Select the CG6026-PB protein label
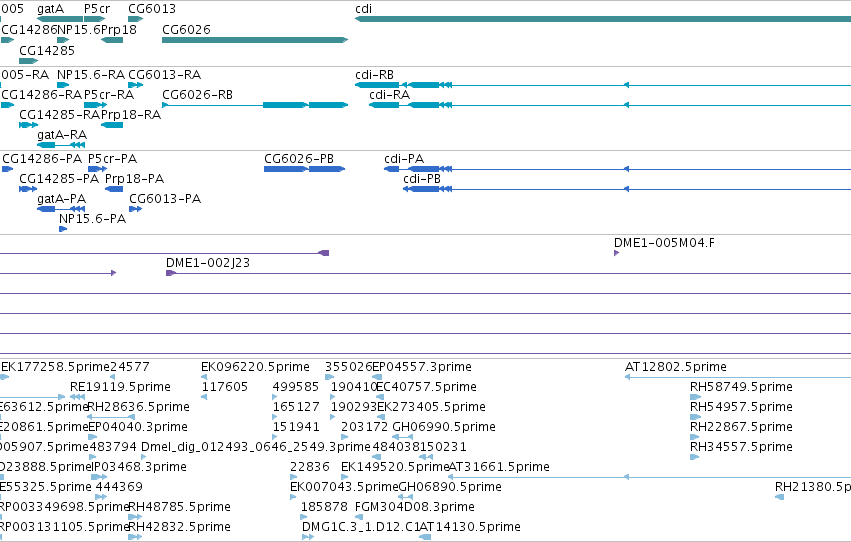The image size is (851, 542). tap(299, 158)
